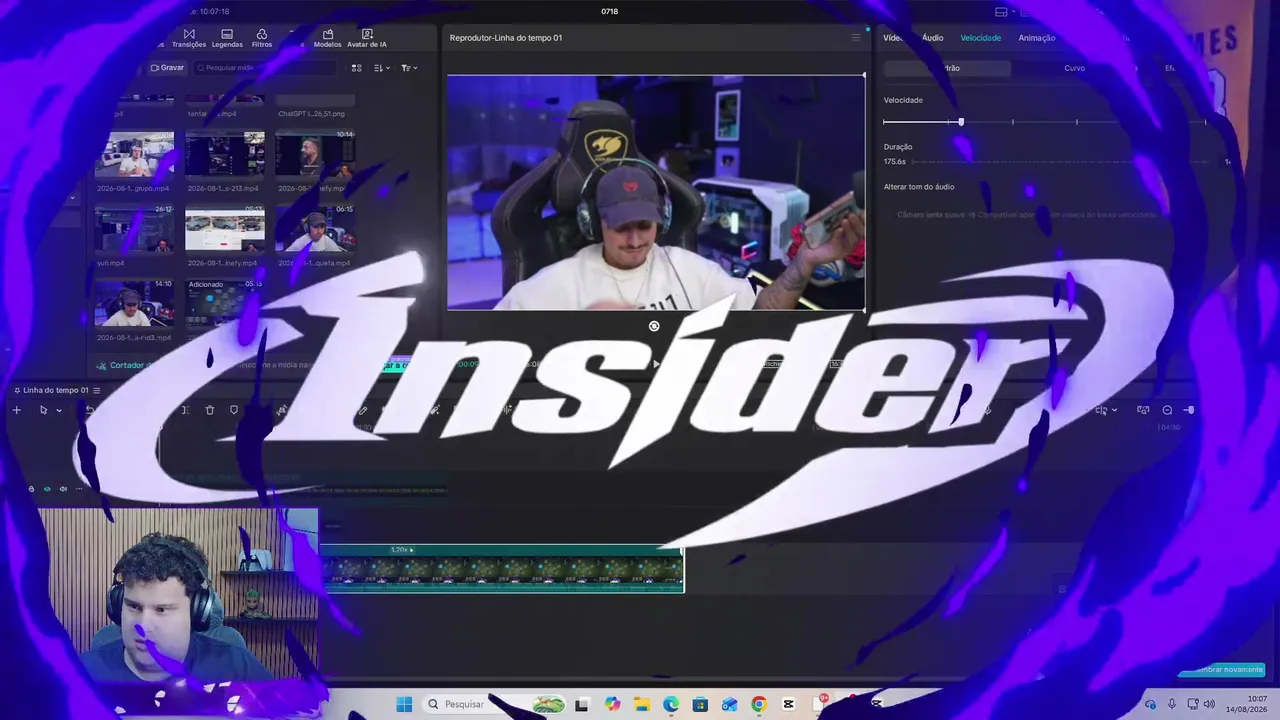
Task: Open Microsoft Edge from the taskbar
Action: [x=671, y=704]
